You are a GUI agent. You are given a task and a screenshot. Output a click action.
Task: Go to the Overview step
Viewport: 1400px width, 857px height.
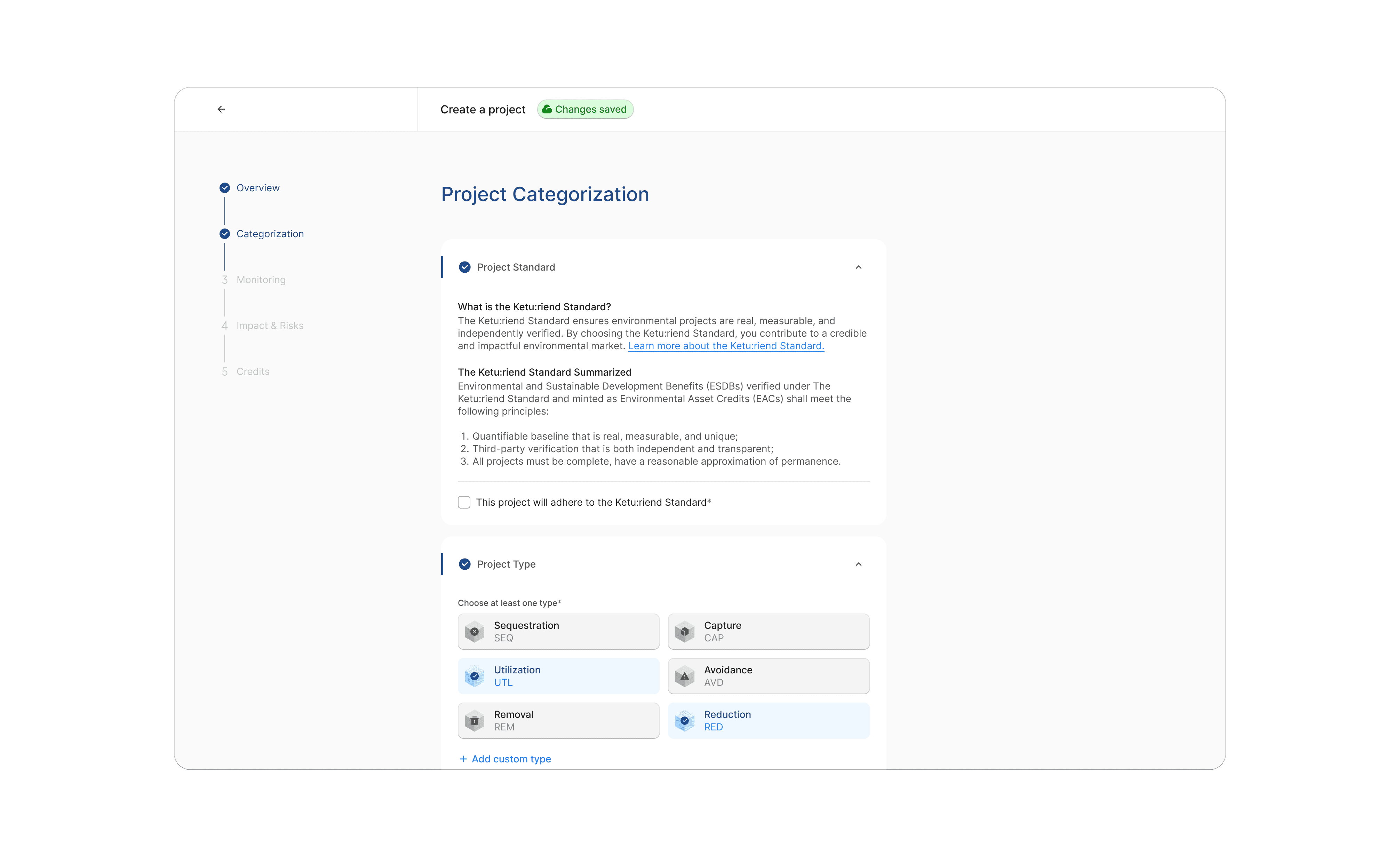coord(257,188)
